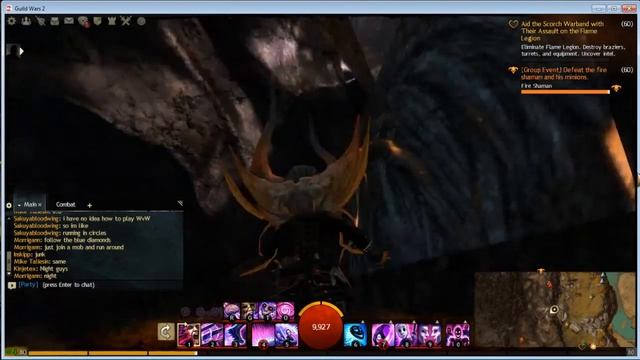
Task: Click the Mike Taliesin name in chat
Action: click(32, 261)
